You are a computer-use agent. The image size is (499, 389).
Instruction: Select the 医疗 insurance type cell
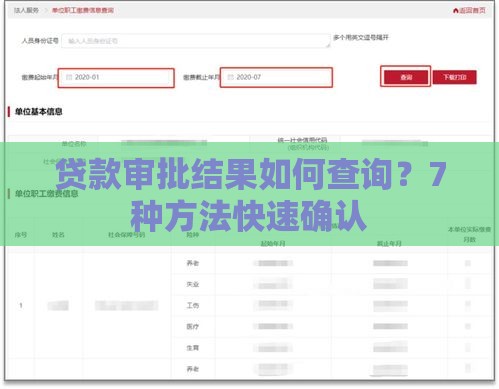pos(193,327)
